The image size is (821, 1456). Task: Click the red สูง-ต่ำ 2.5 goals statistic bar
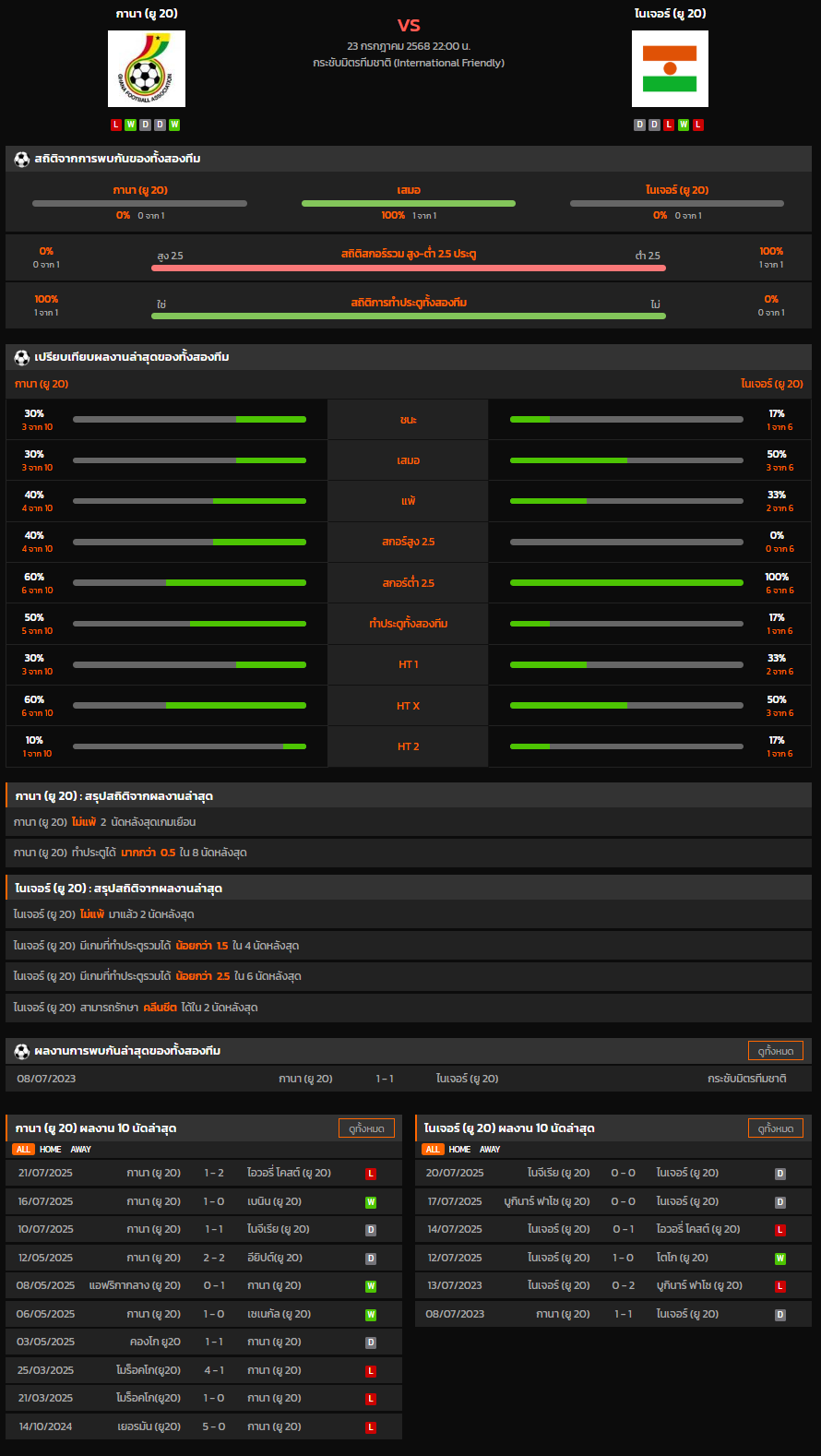click(x=409, y=269)
